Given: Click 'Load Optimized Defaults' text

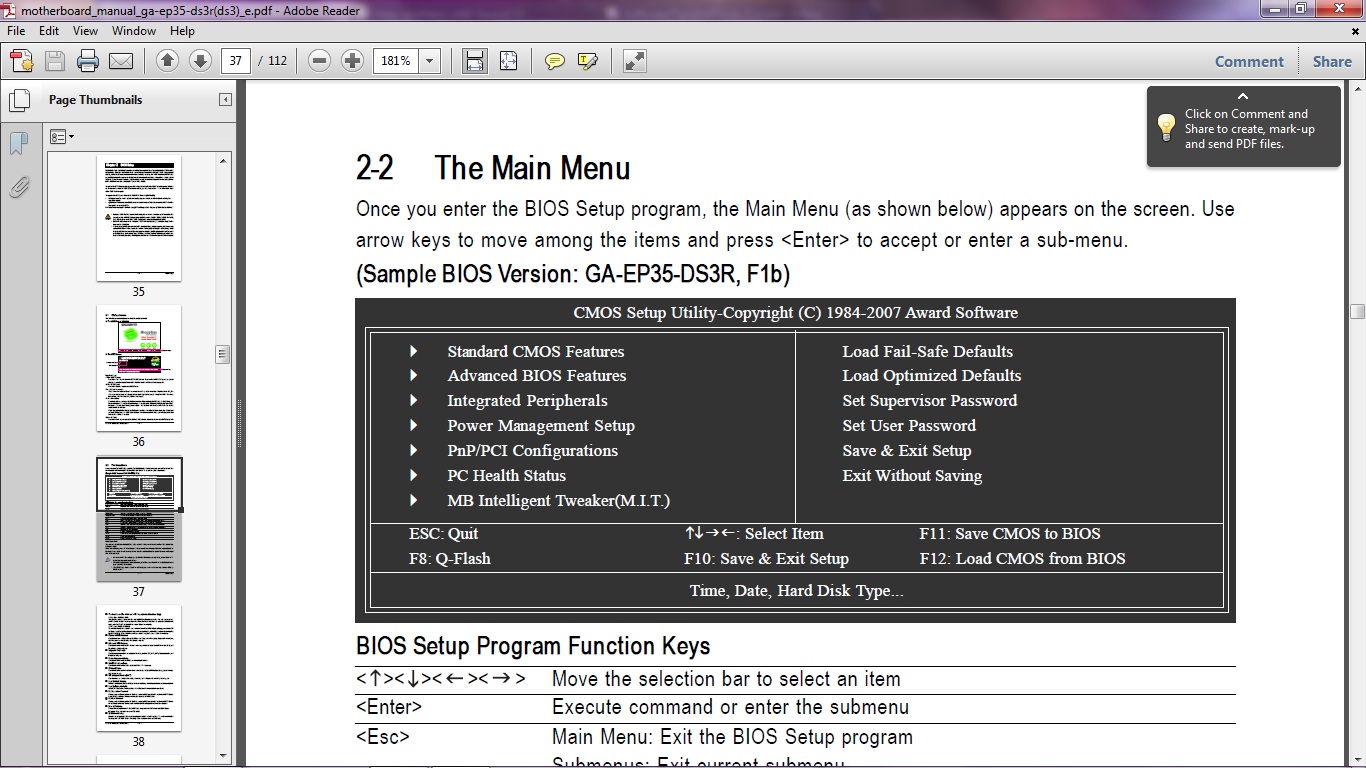Looking at the screenshot, I should pyautogui.click(x=932, y=376).
